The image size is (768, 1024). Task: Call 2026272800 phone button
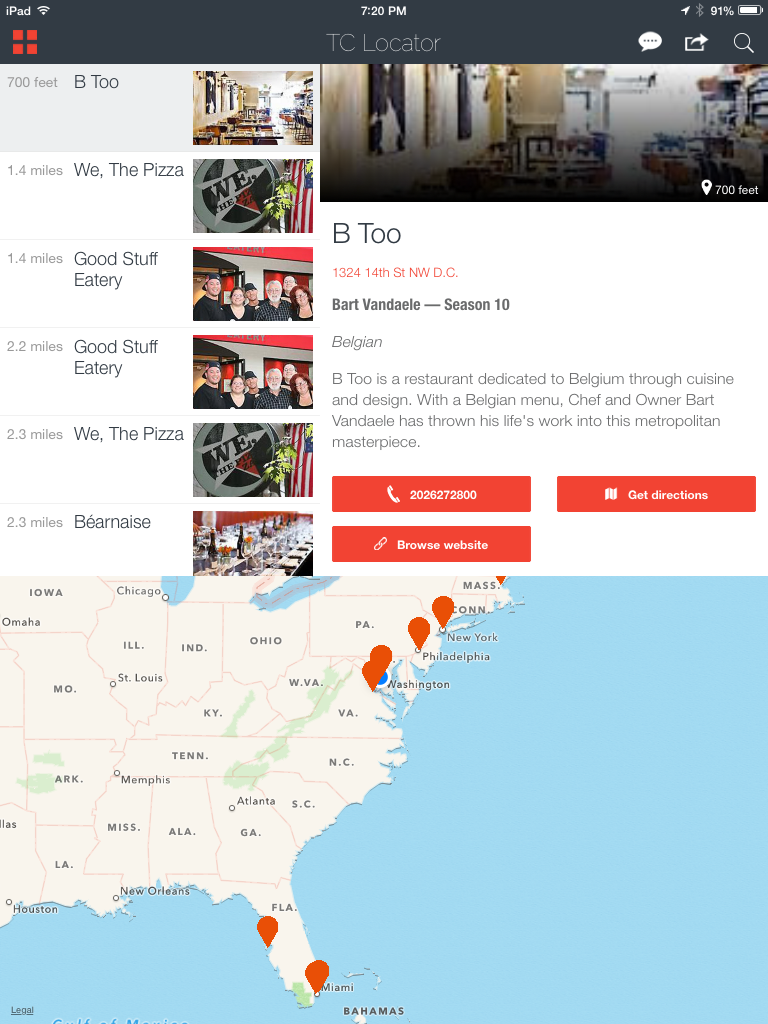click(431, 494)
